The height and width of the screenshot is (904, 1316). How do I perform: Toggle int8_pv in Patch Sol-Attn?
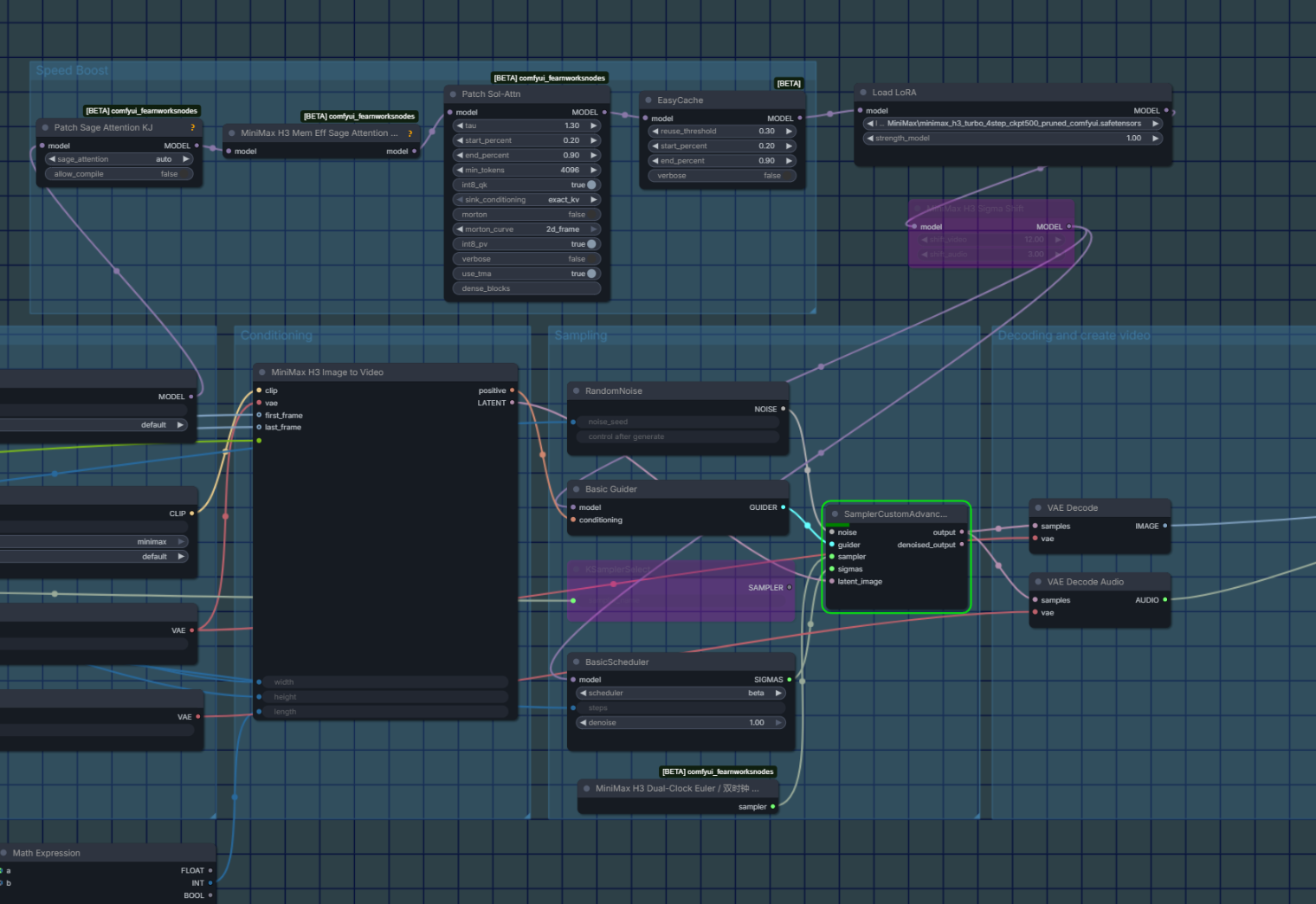(x=526, y=244)
